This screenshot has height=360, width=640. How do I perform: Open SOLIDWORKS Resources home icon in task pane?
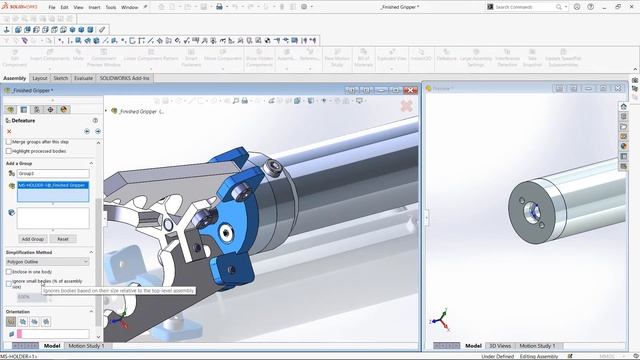pyautogui.click(x=623, y=107)
